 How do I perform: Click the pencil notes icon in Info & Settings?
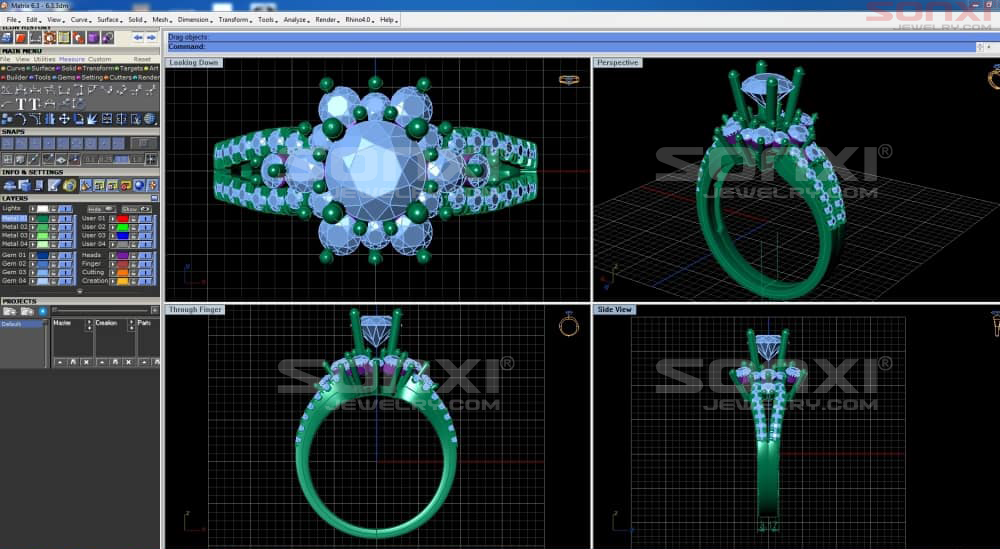pyautogui.click(x=54, y=185)
